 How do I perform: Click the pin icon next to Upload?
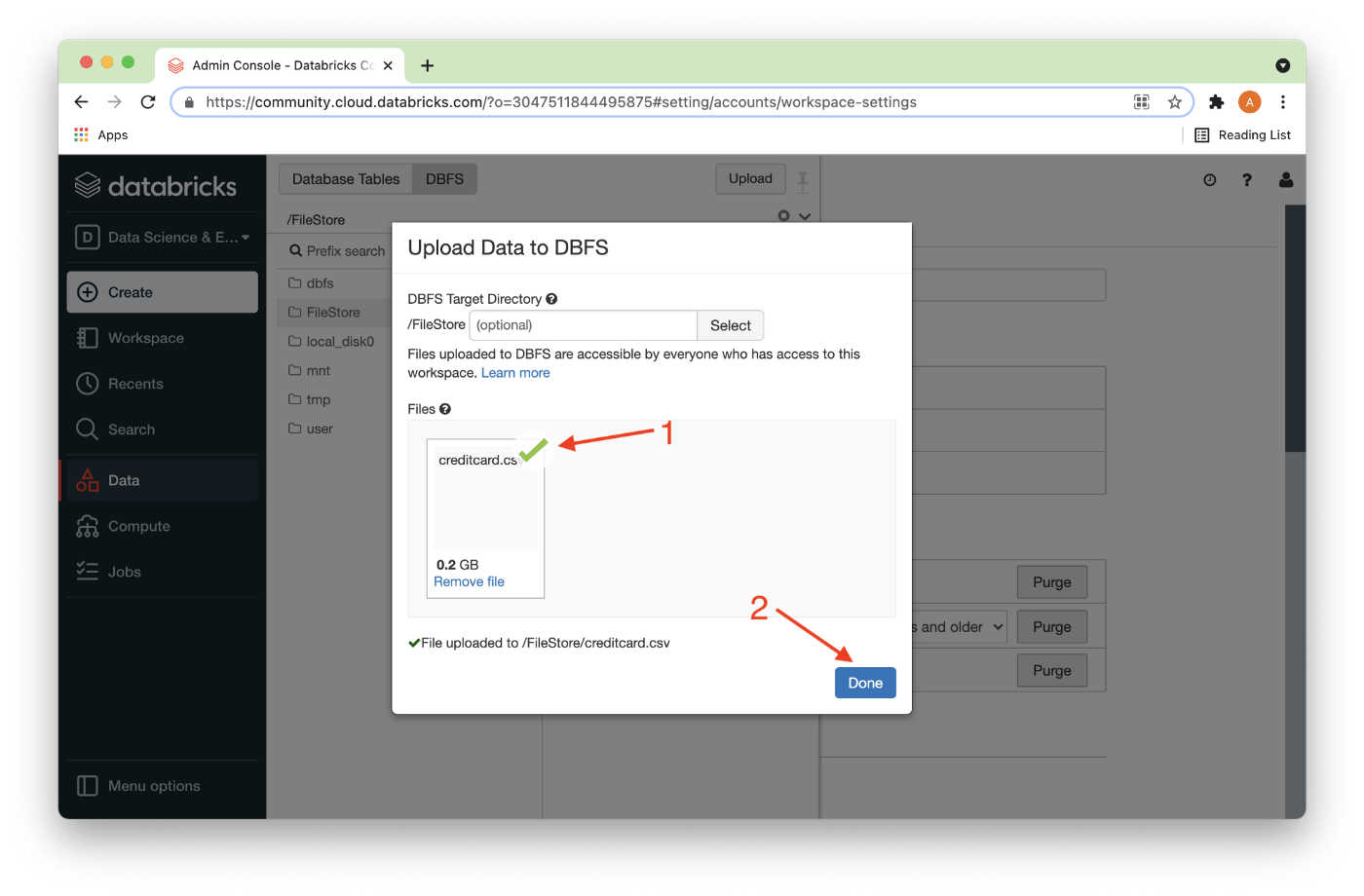pos(803,181)
